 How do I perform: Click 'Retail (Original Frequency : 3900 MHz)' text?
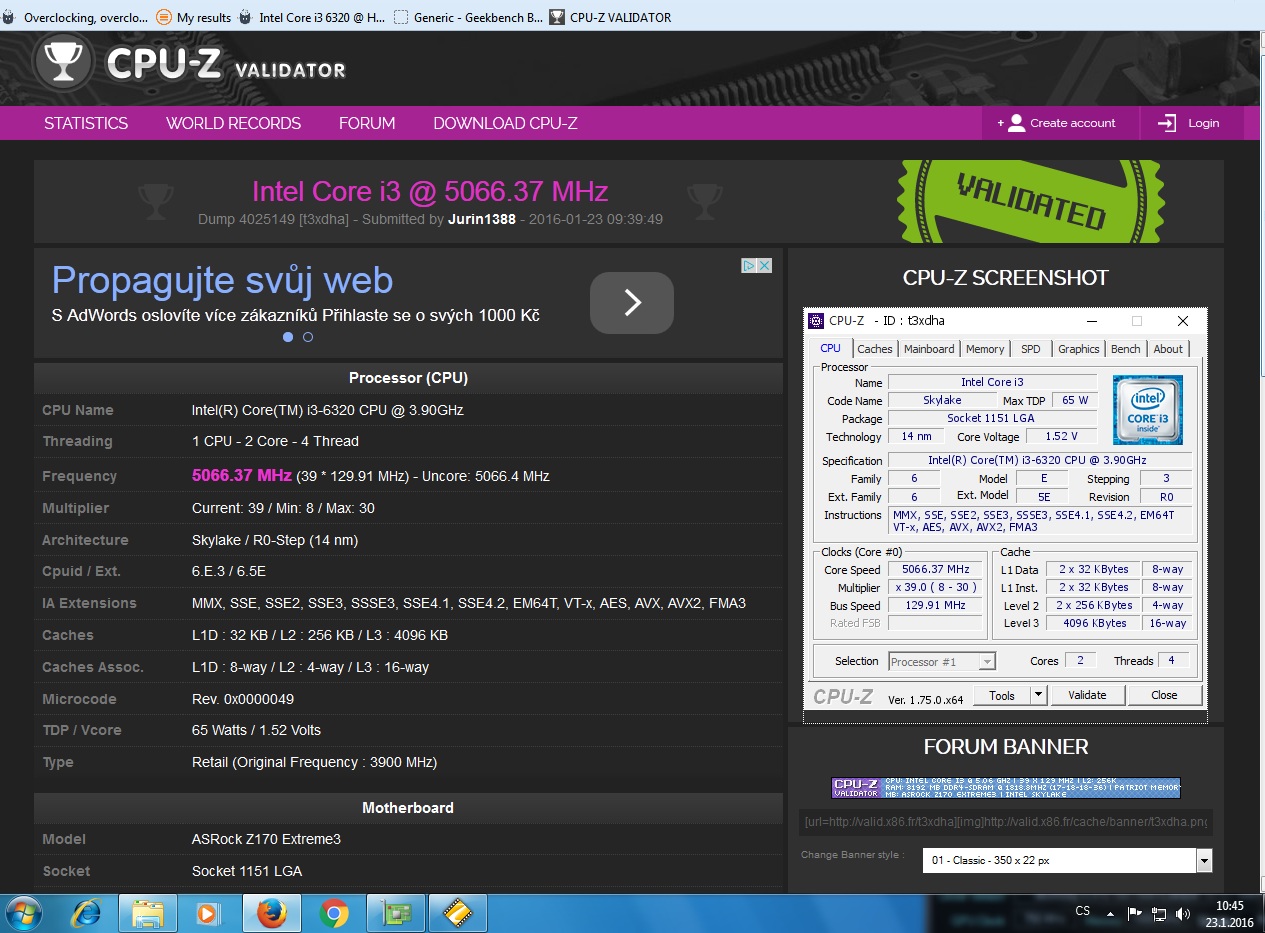(x=314, y=762)
